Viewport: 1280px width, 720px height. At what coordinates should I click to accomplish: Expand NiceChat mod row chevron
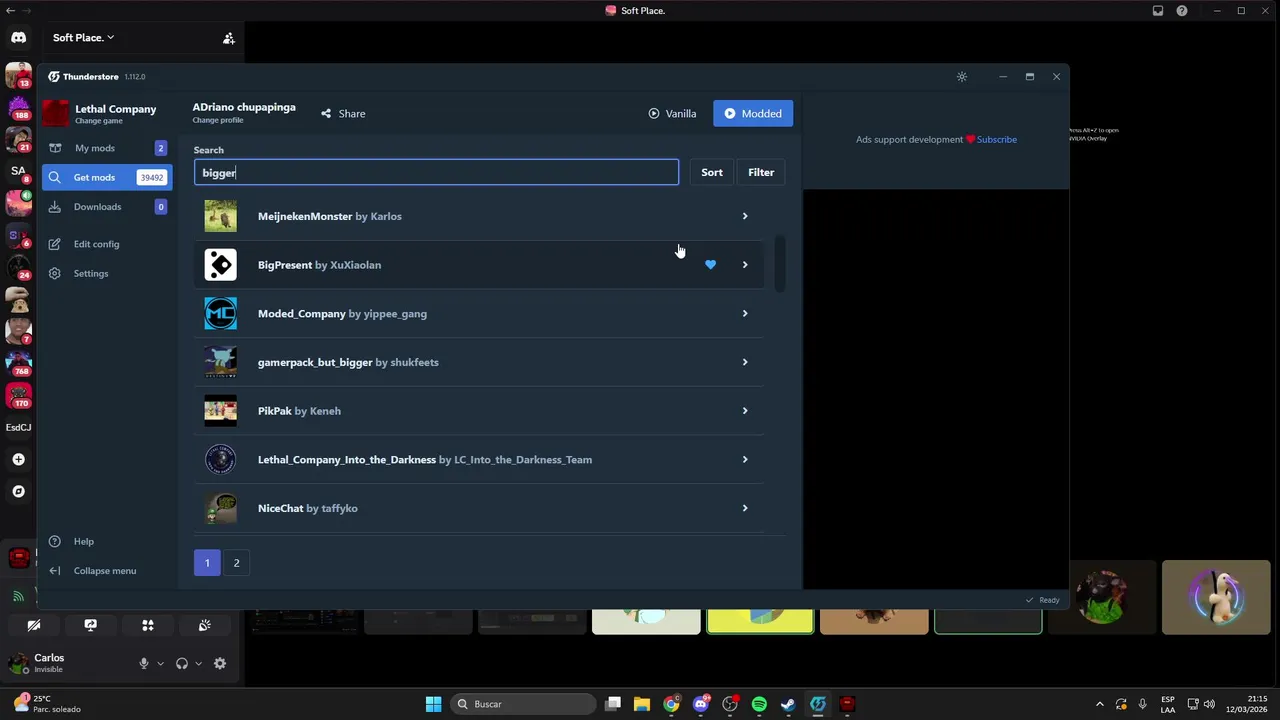(744, 508)
